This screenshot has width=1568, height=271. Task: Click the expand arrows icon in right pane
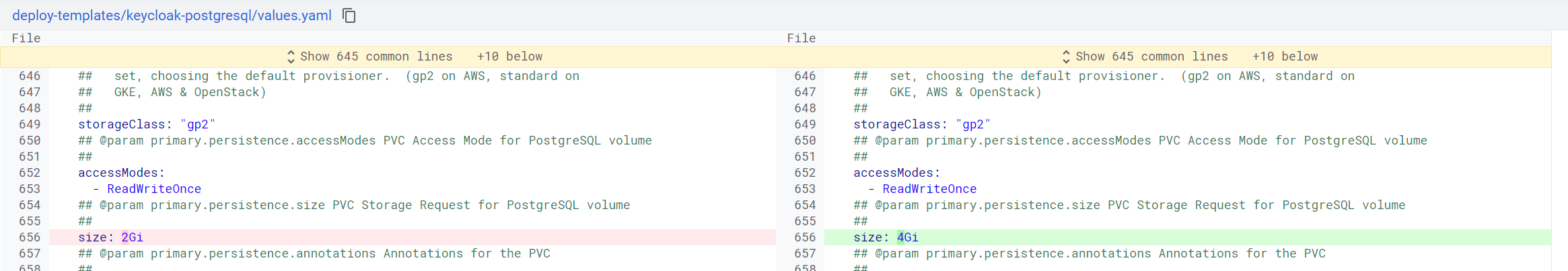(1066, 56)
